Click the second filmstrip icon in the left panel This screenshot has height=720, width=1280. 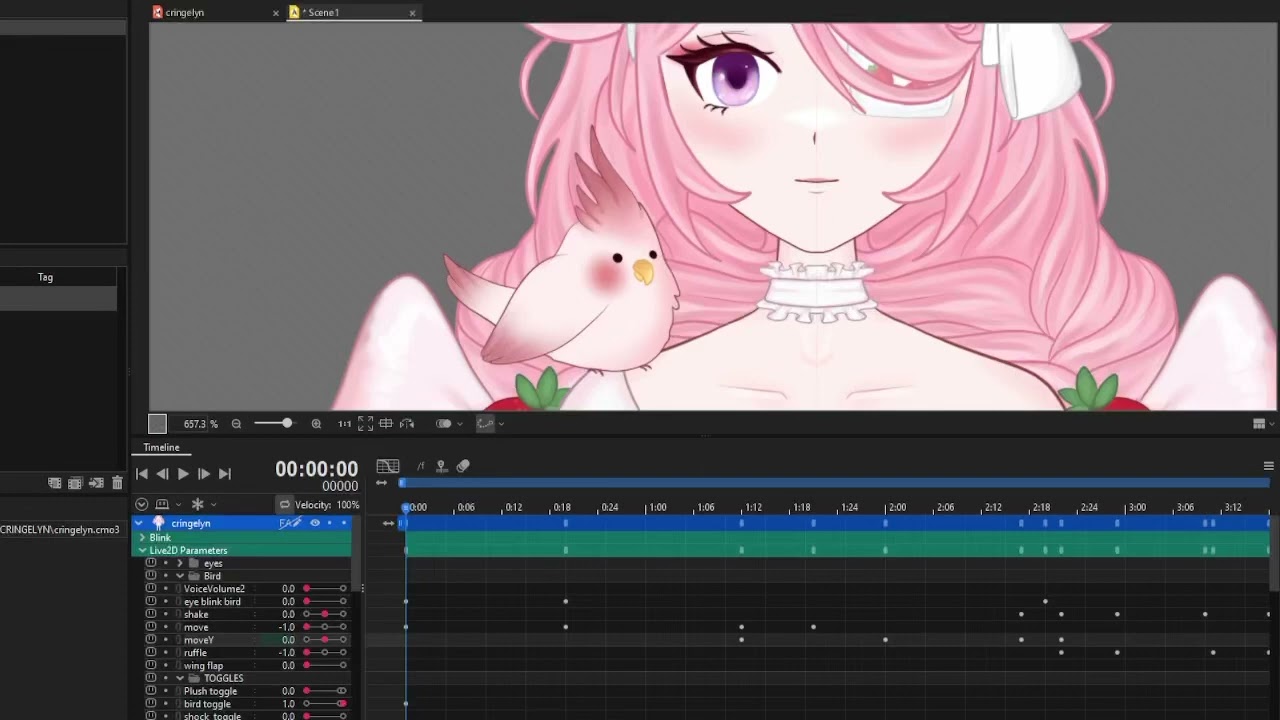(75, 483)
